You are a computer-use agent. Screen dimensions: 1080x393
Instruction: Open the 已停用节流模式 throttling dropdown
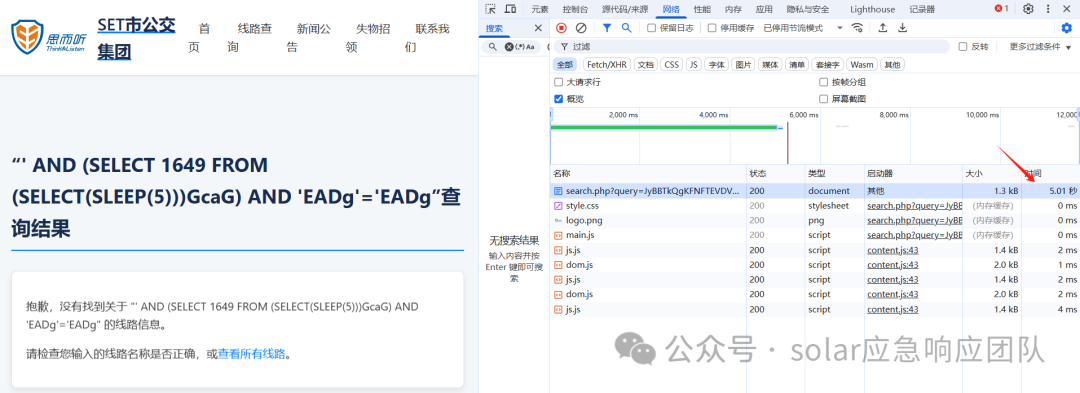[802, 28]
